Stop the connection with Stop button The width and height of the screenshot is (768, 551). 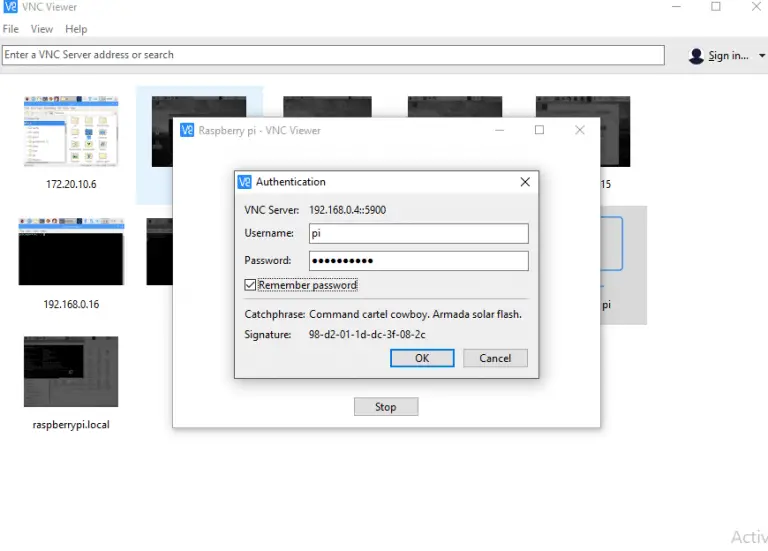[386, 407]
